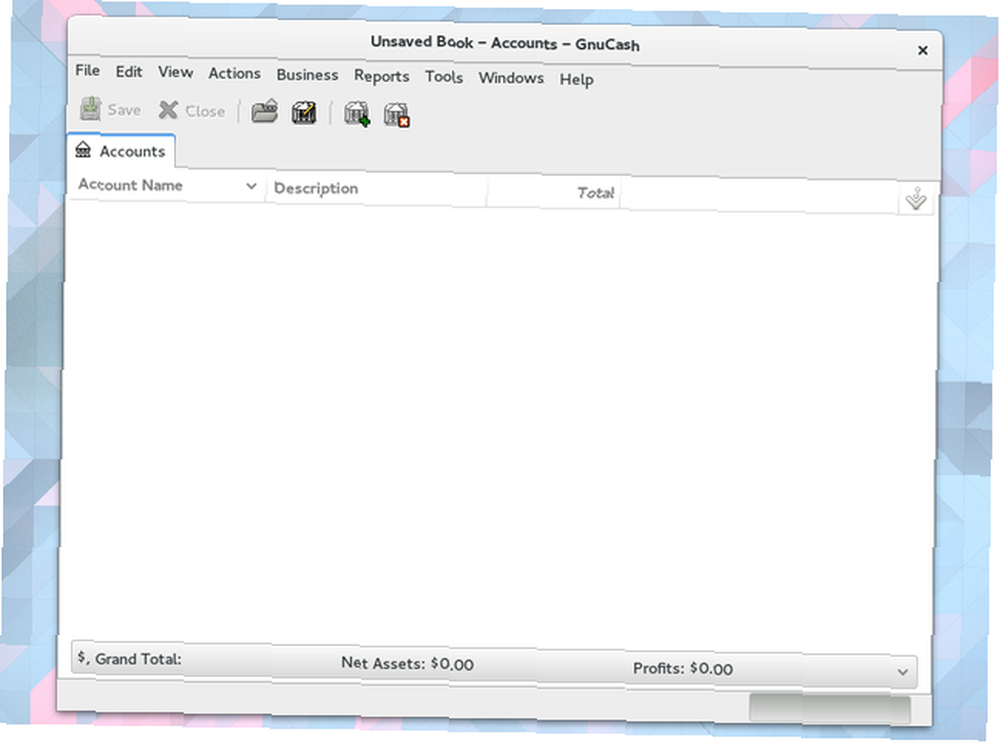Click the Description column header
The image size is (1000, 743).
click(376, 189)
